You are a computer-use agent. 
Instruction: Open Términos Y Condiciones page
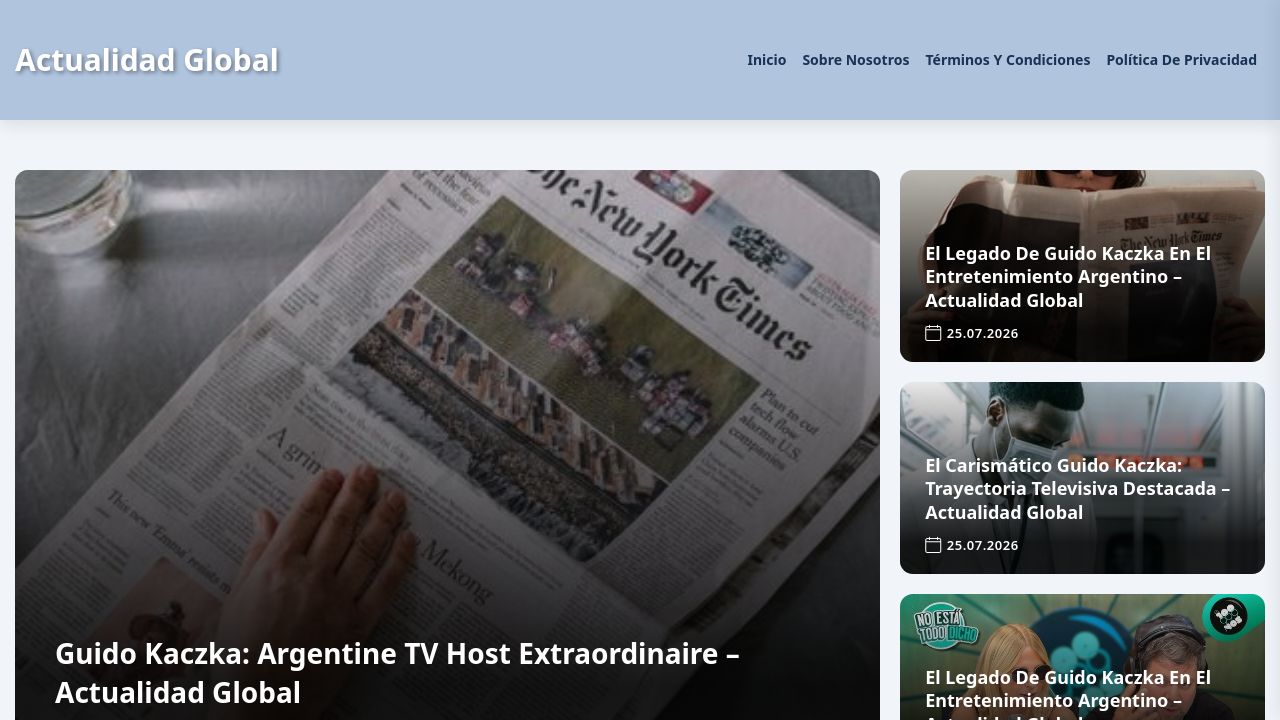coord(1007,60)
